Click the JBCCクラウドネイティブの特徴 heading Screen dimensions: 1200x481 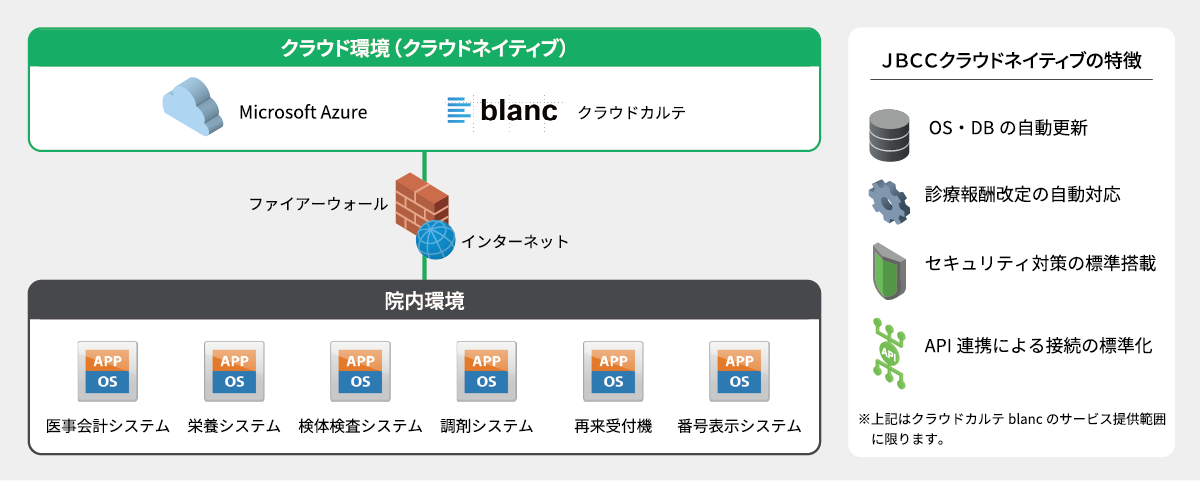coord(1011,61)
